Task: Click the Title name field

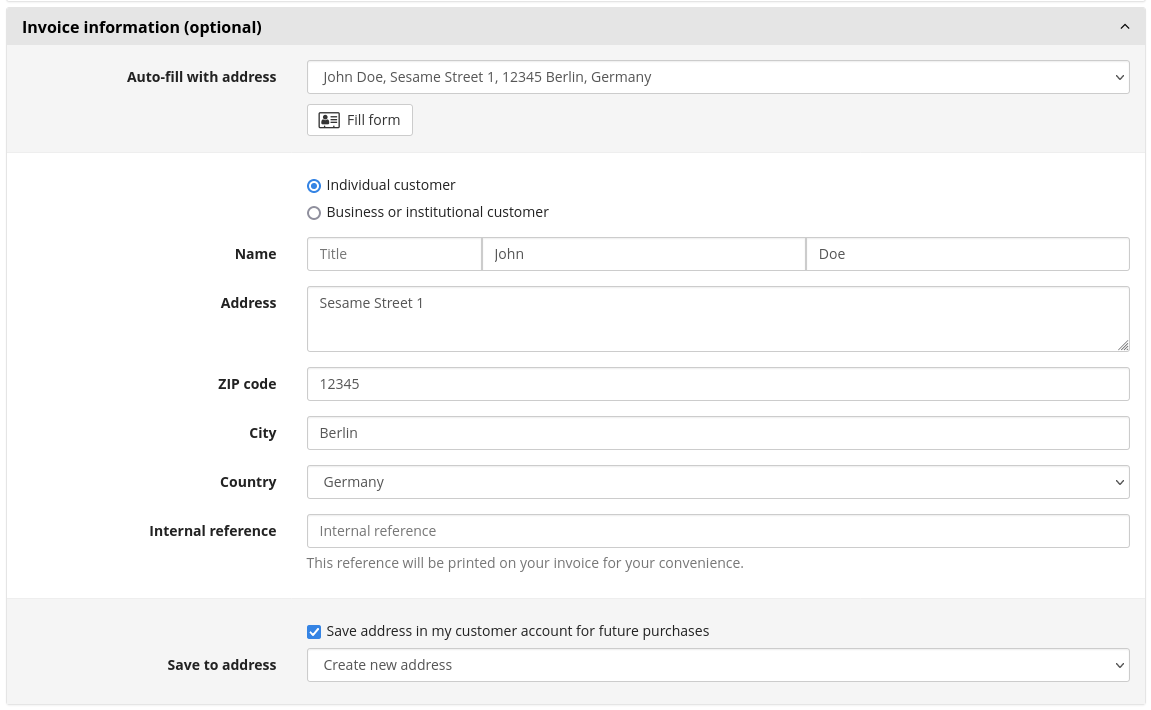Action: pos(394,254)
